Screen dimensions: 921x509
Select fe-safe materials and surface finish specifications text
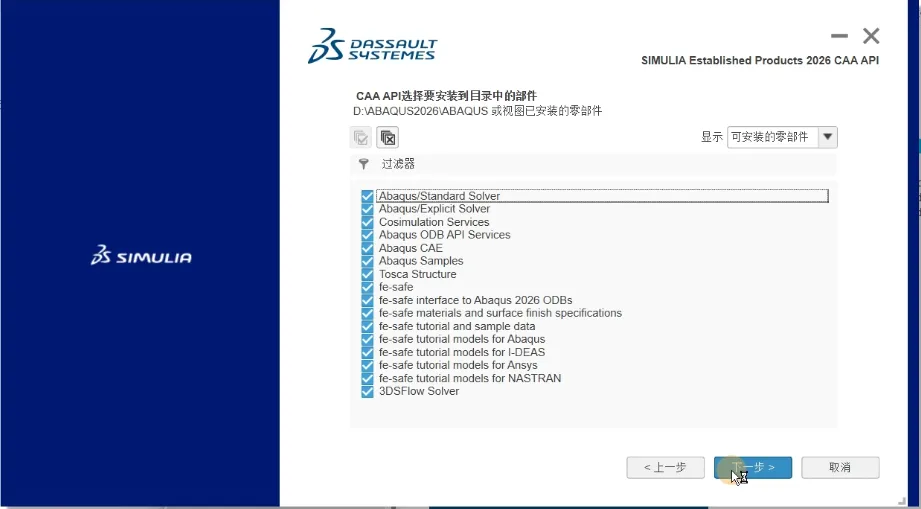pos(500,313)
